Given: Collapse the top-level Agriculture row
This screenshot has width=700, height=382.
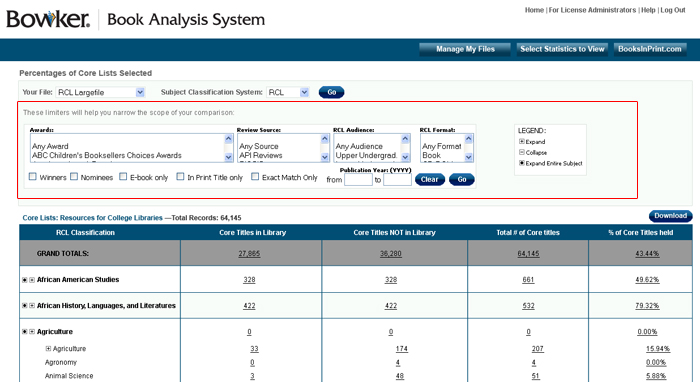Looking at the screenshot, I should click(32, 332).
